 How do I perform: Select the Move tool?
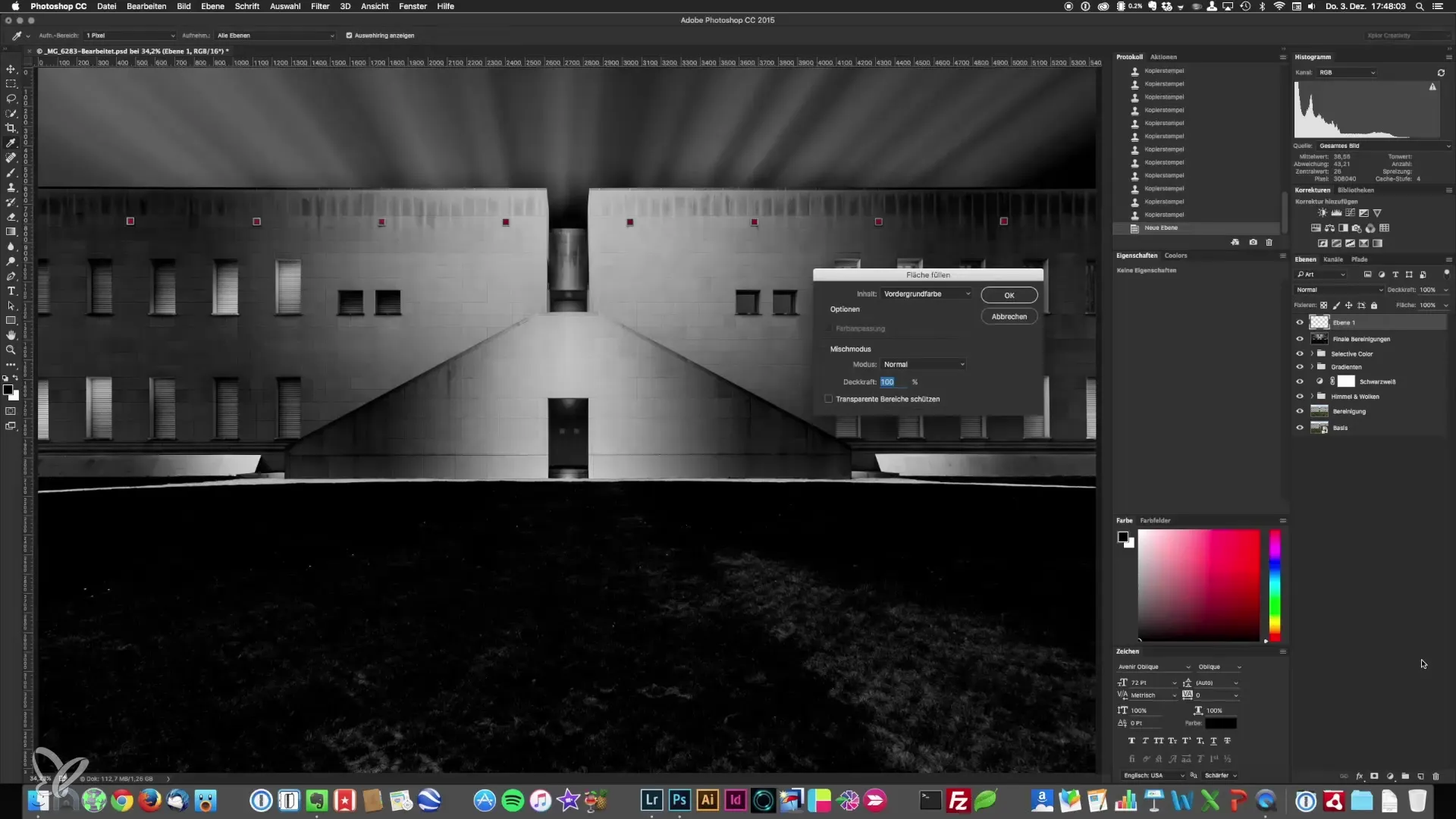[x=11, y=69]
